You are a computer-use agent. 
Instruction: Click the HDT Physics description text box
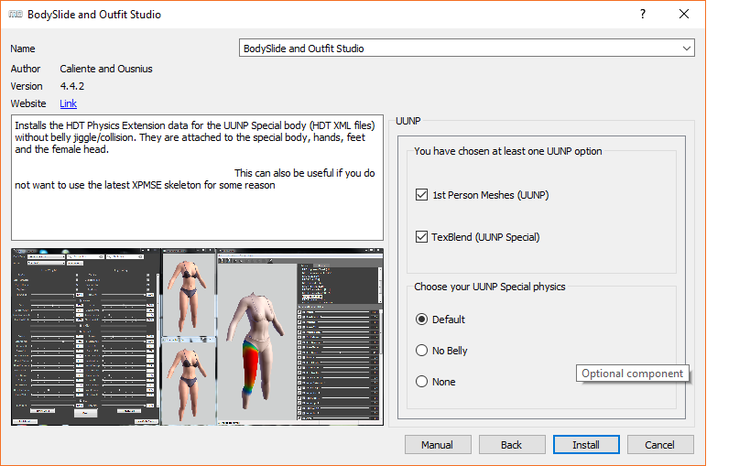pos(197,178)
